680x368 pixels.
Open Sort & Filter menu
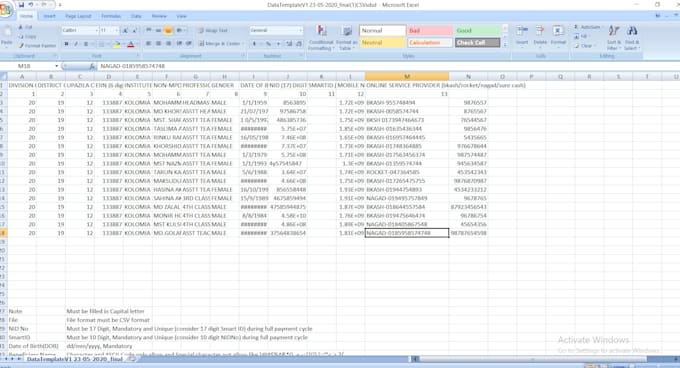(x=614, y=37)
